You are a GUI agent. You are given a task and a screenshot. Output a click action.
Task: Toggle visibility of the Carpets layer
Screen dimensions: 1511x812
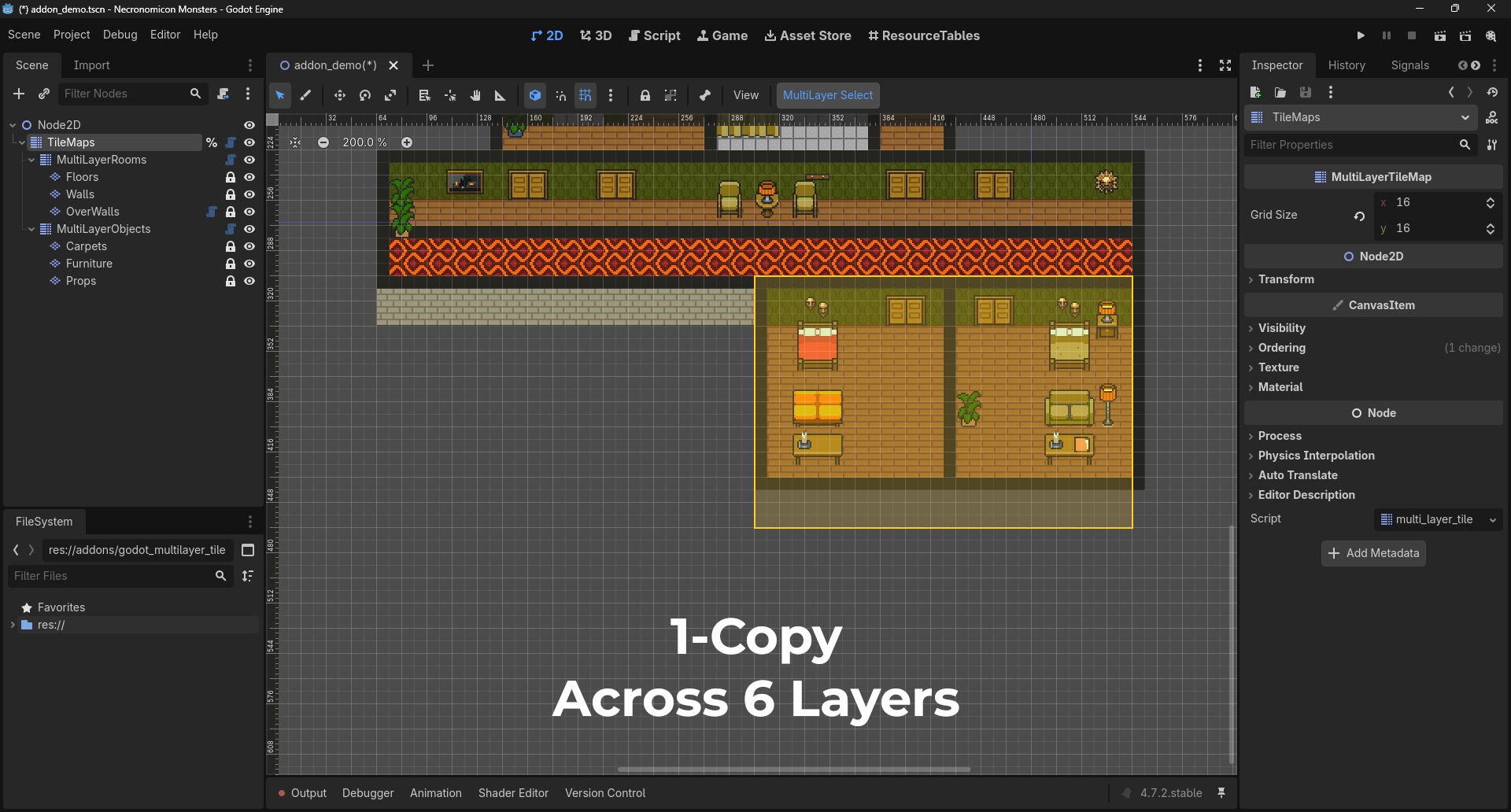(249, 246)
